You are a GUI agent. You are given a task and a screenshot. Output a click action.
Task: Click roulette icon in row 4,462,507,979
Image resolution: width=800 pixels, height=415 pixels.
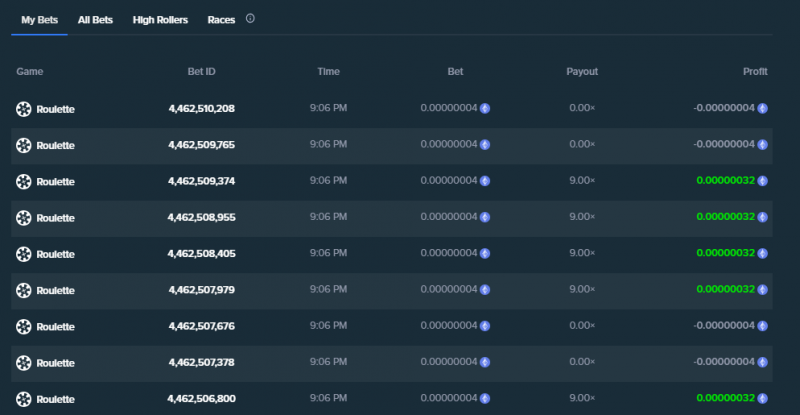click(23, 290)
